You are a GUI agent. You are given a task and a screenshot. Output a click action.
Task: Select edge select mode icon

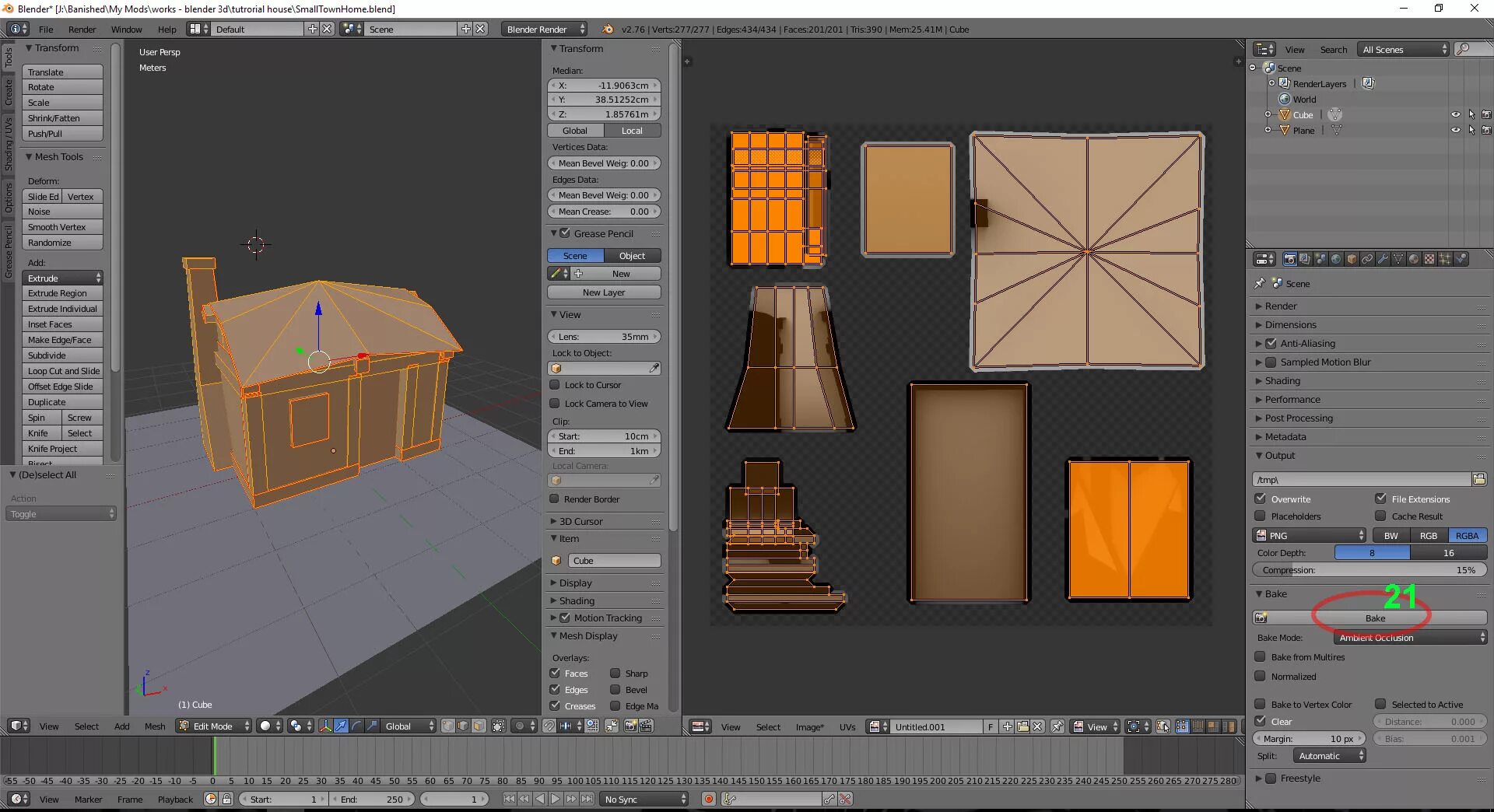click(x=464, y=726)
